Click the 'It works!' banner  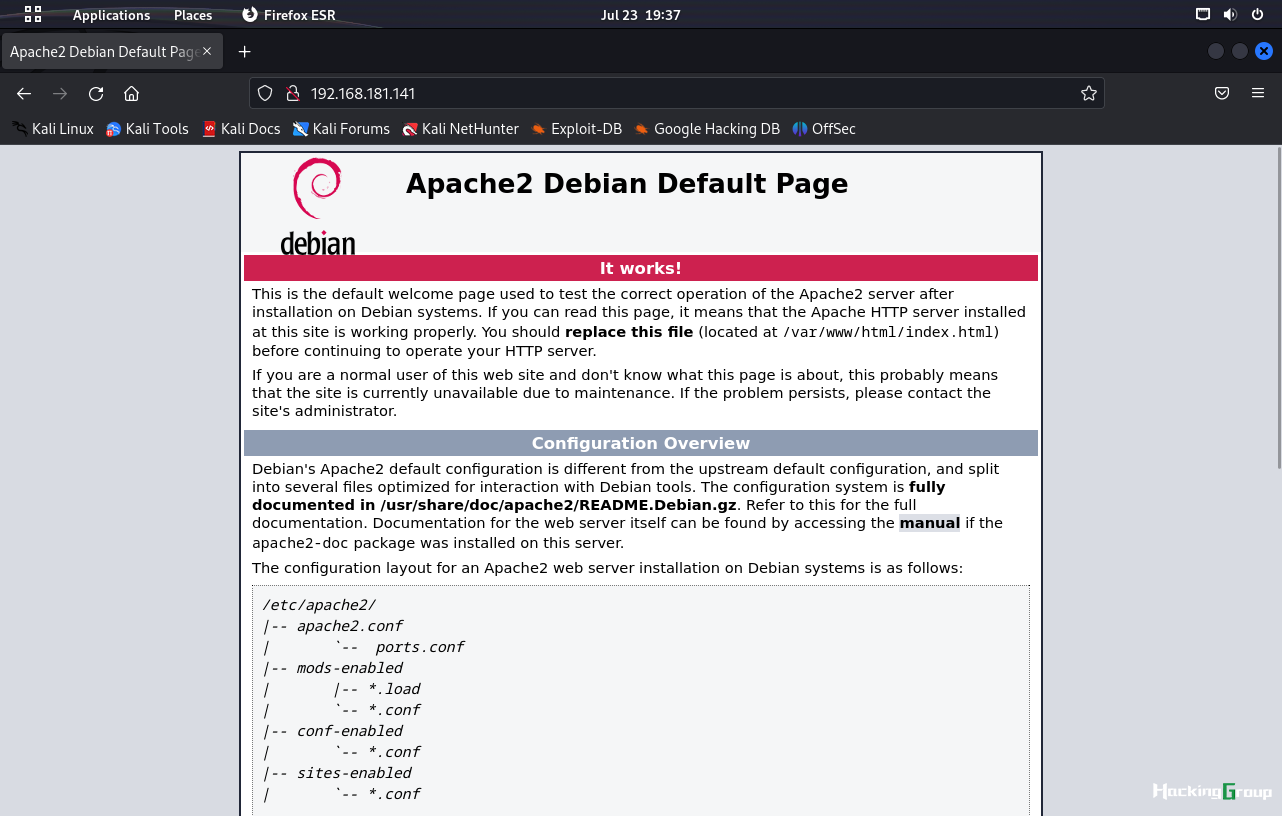[641, 268]
